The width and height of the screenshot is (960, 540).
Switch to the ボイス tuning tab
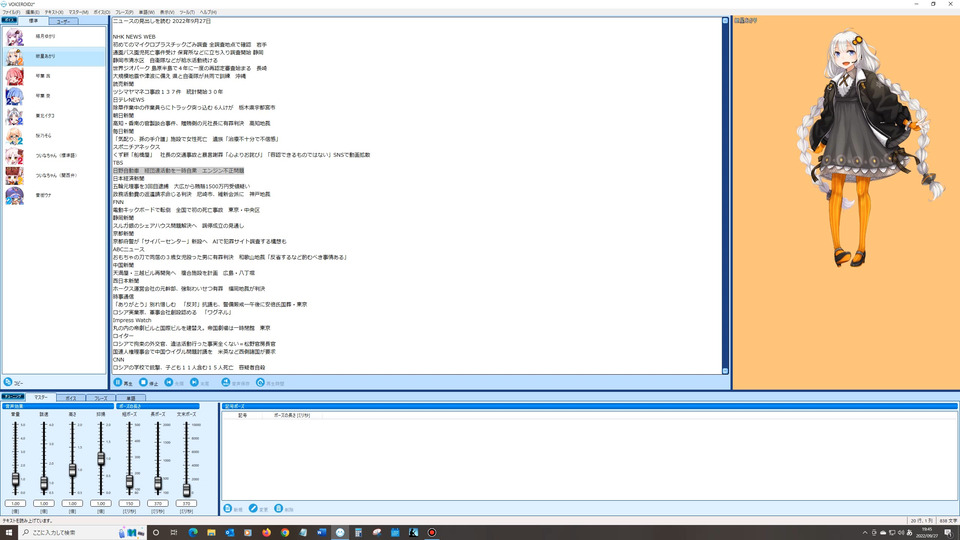[70, 398]
